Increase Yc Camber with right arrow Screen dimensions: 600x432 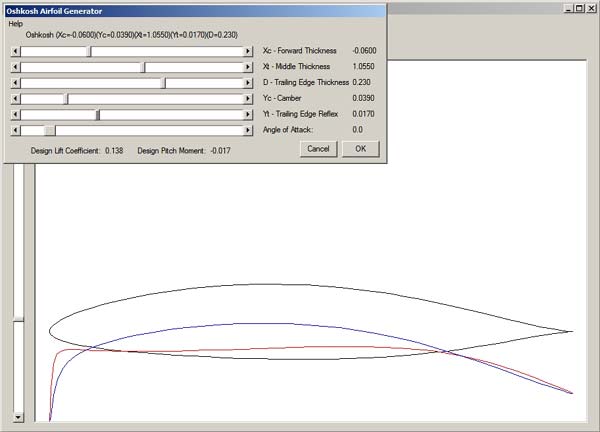(248, 99)
